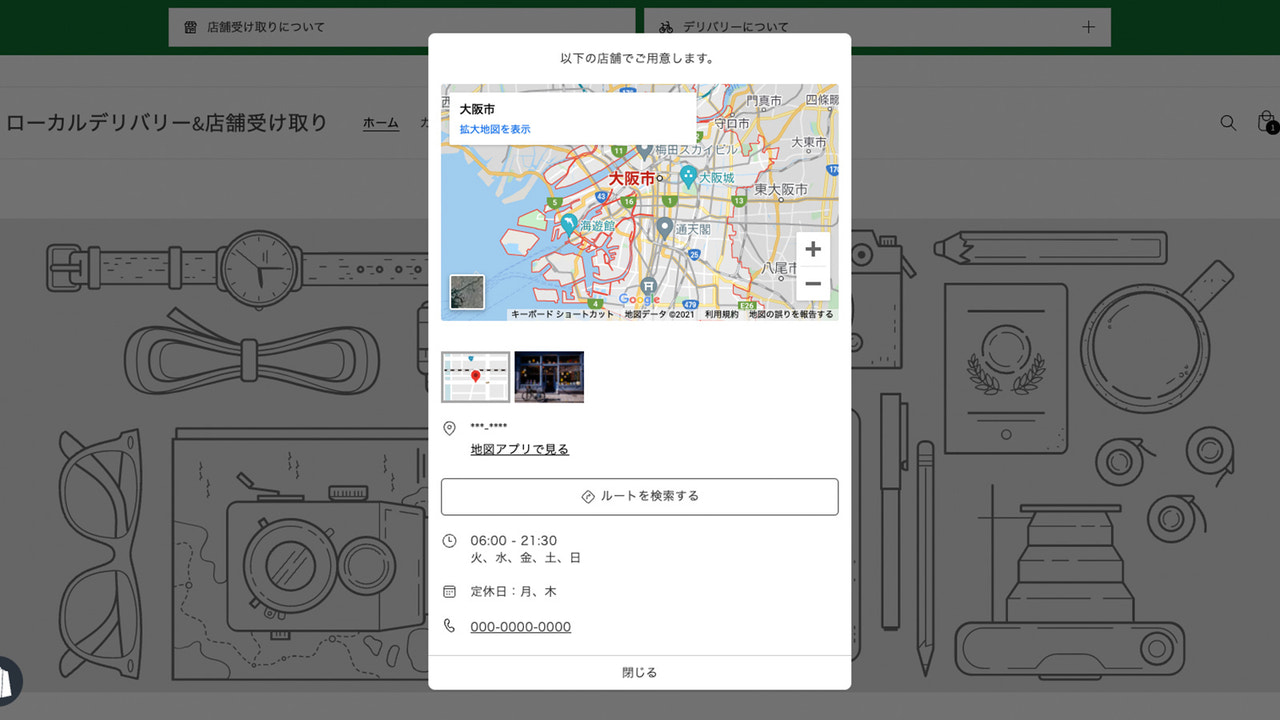Image resolution: width=1280 pixels, height=720 pixels.
Task: Click the bicycle icon on the デリバリーについて banner
Action: tap(665, 27)
